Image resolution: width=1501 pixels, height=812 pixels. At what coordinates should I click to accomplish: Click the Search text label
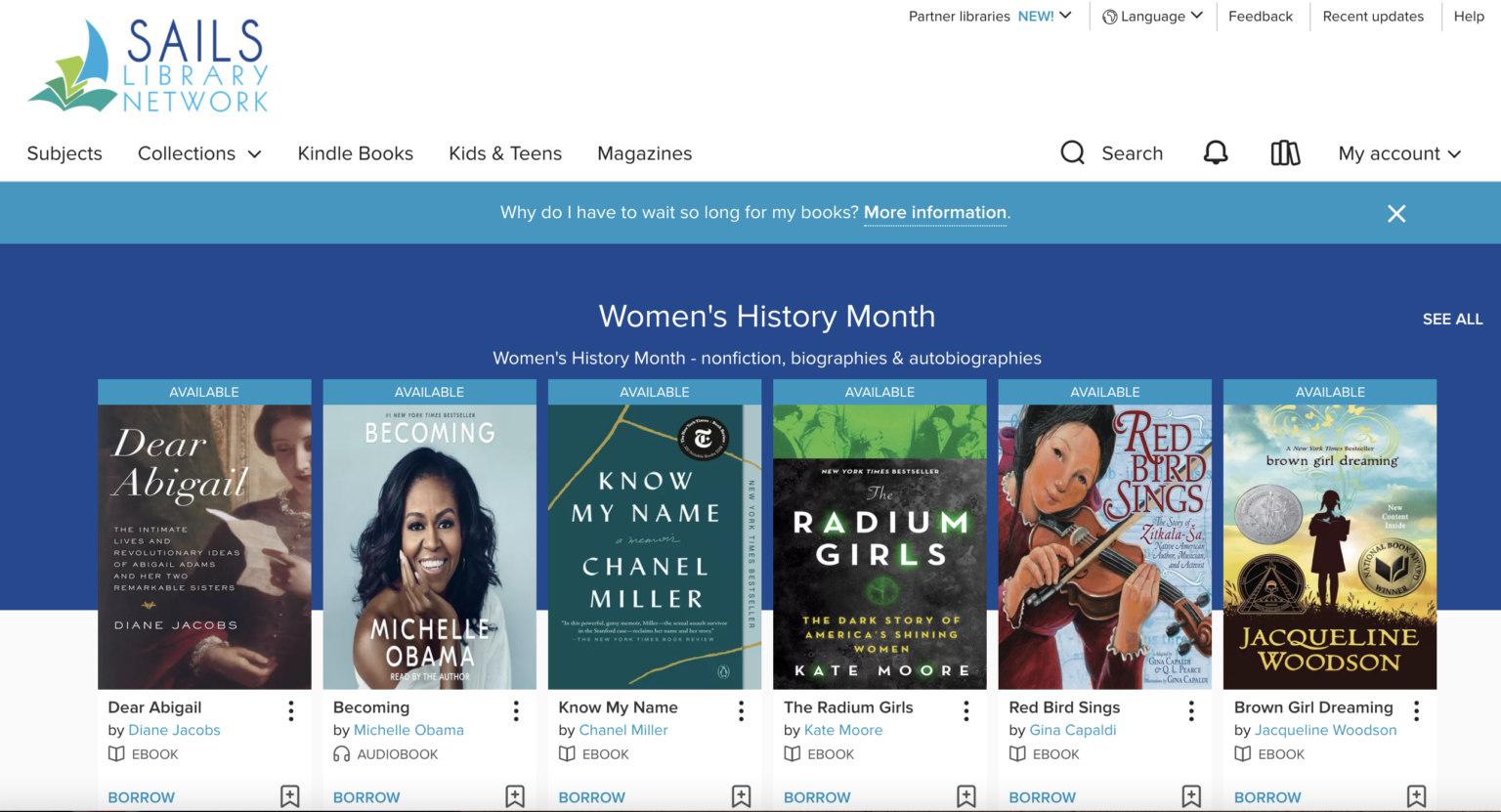[1133, 153]
